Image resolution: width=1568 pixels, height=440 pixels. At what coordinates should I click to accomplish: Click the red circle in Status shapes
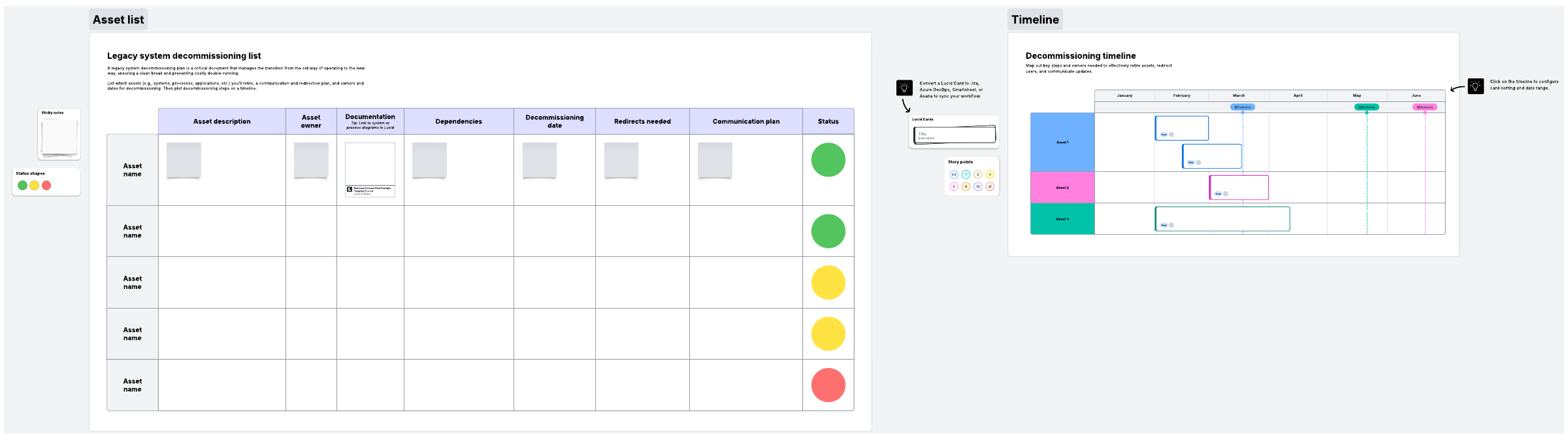[46, 186]
